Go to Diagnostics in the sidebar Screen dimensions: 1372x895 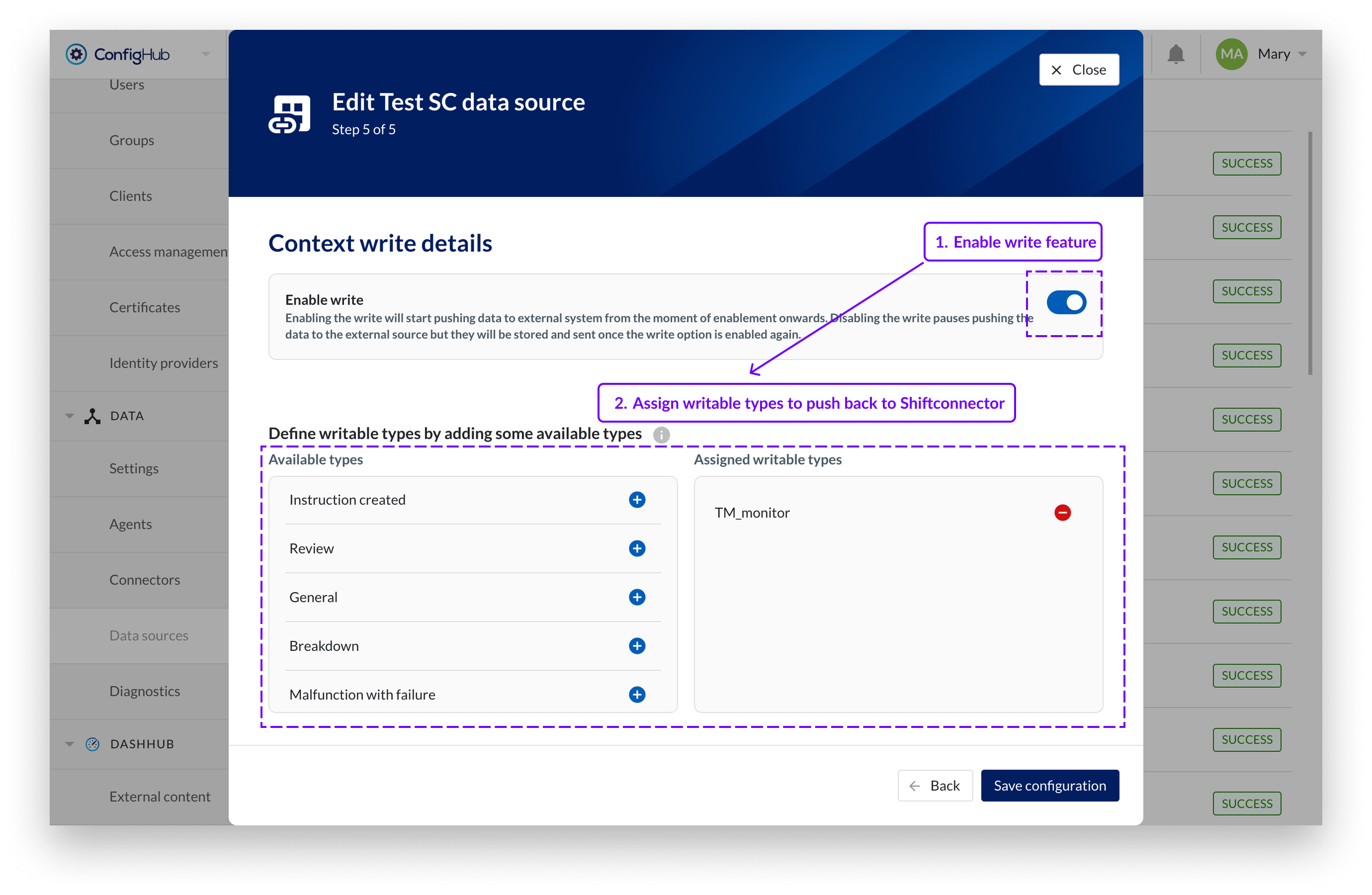[145, 691]
